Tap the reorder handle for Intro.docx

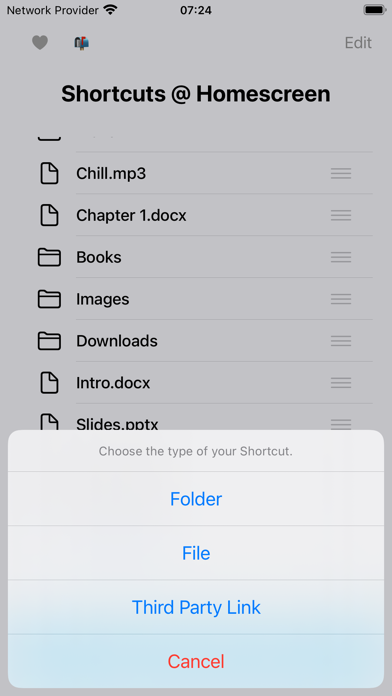click(341, 383)
